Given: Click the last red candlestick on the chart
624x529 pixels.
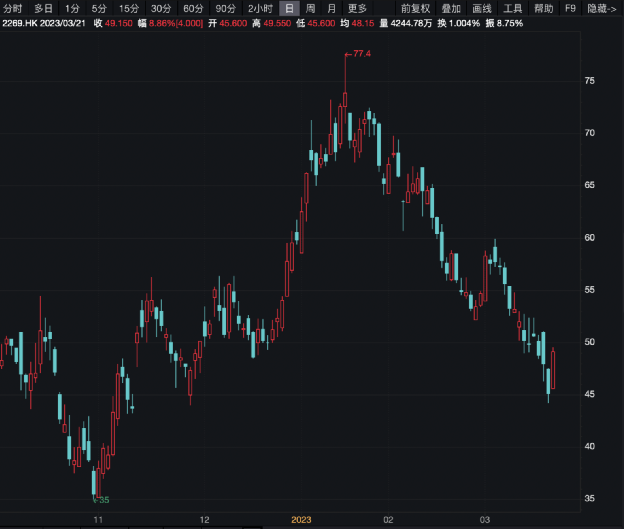Looking at the screenshot, I should [553, 369].
